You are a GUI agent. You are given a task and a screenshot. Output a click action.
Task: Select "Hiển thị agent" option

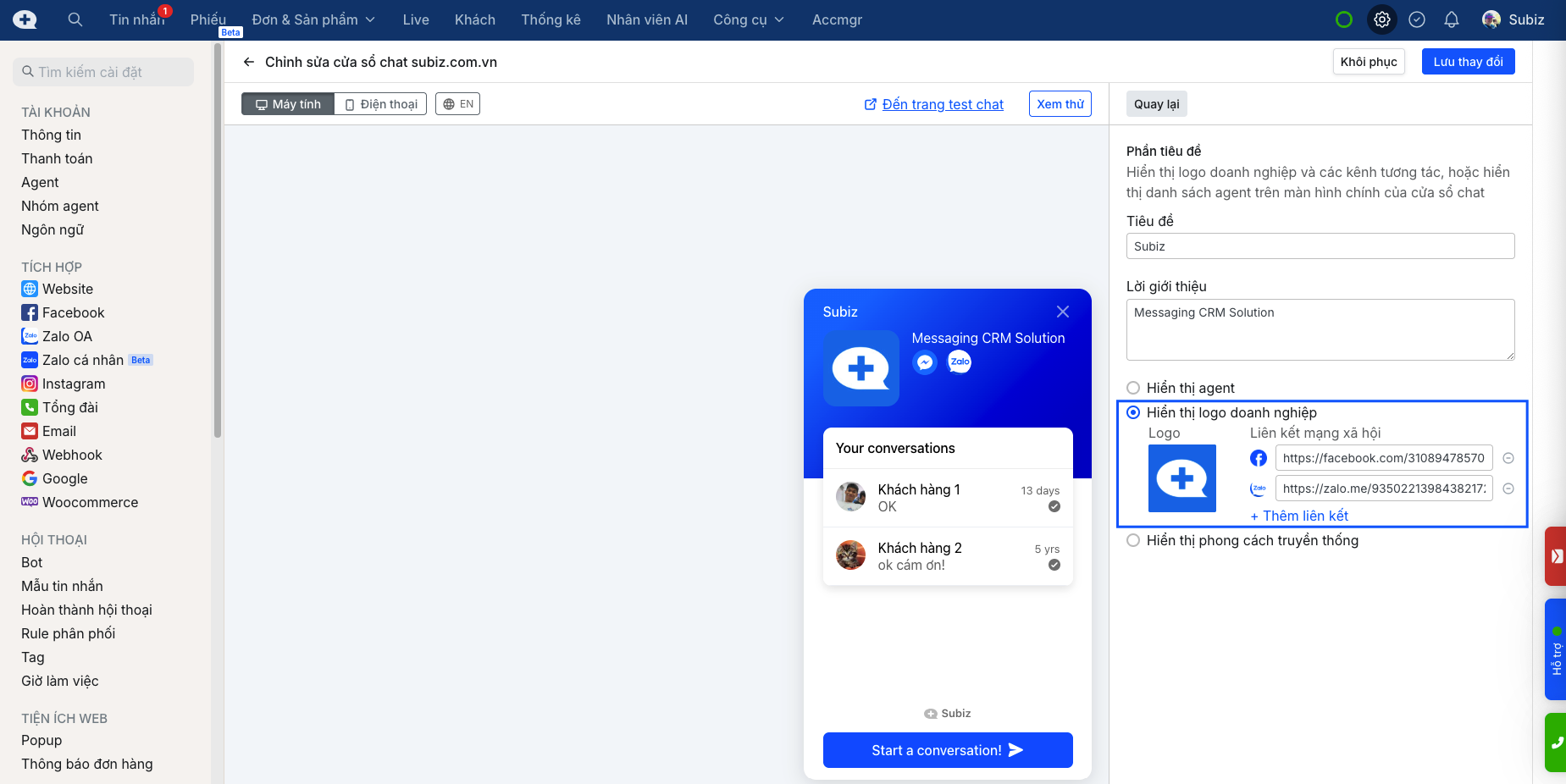(1133, 388)
